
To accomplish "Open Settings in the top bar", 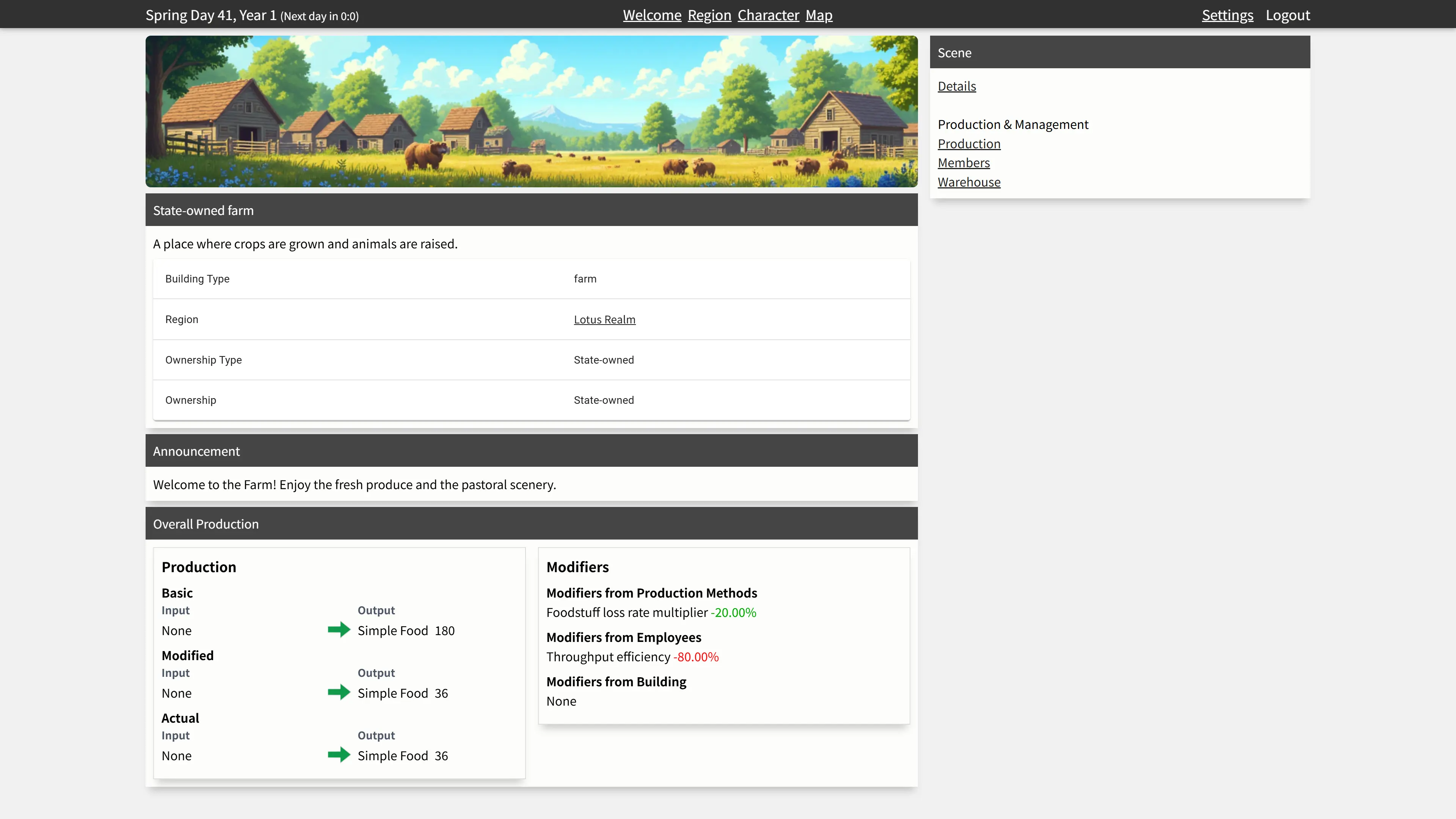I will click(x=1227, y=15).
